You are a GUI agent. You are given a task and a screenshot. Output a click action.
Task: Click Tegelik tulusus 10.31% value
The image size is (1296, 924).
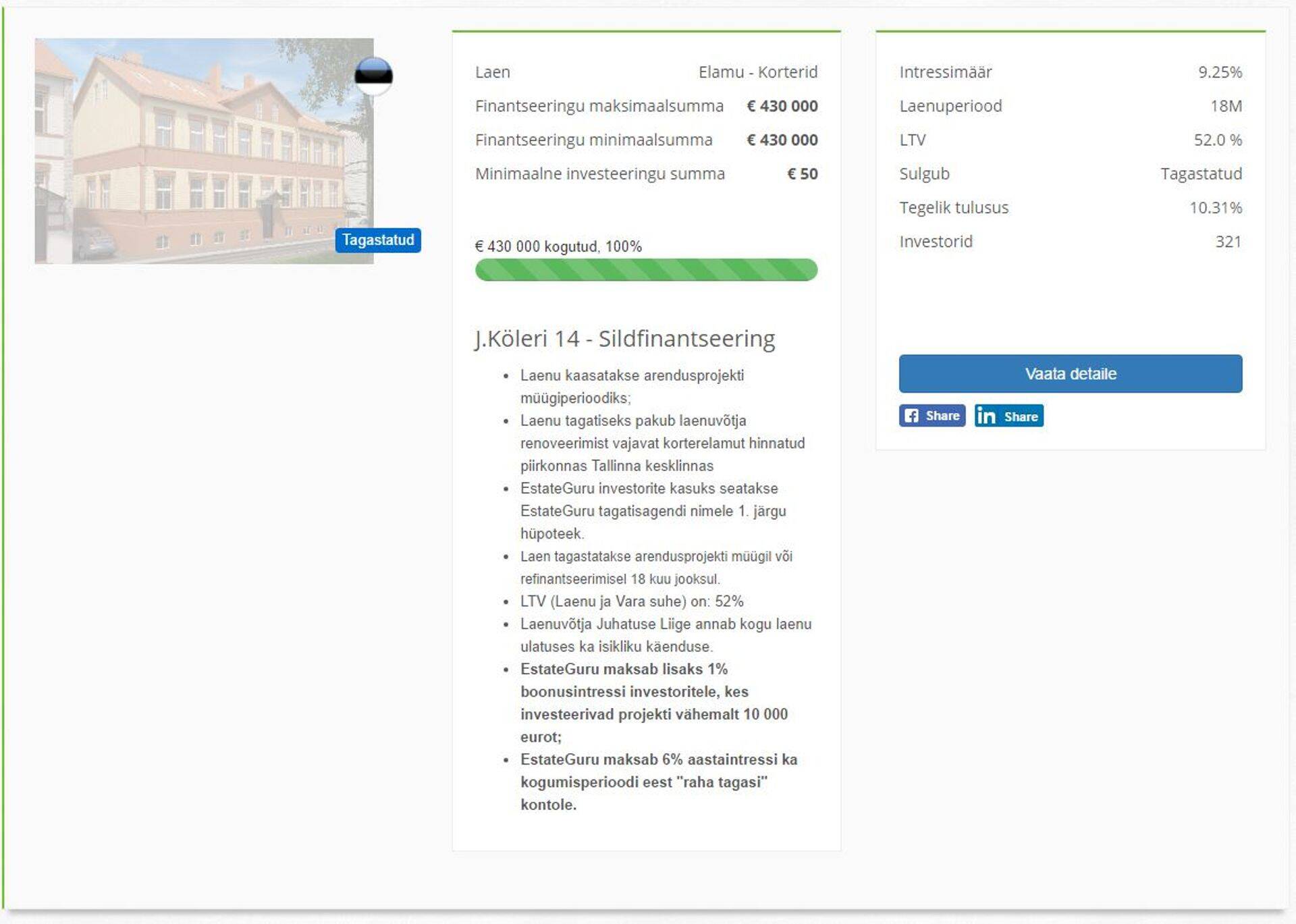coord(1215,208)
